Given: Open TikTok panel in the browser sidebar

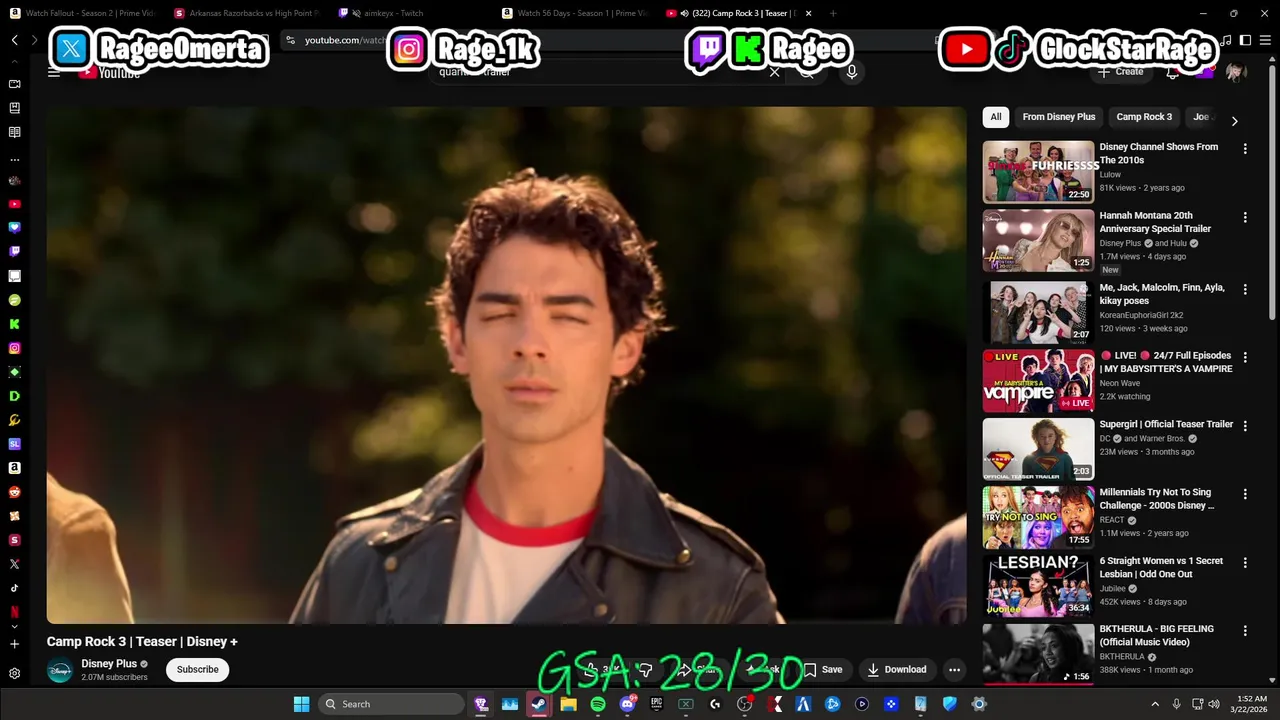Looking at the screenshot, I should 14,588.
